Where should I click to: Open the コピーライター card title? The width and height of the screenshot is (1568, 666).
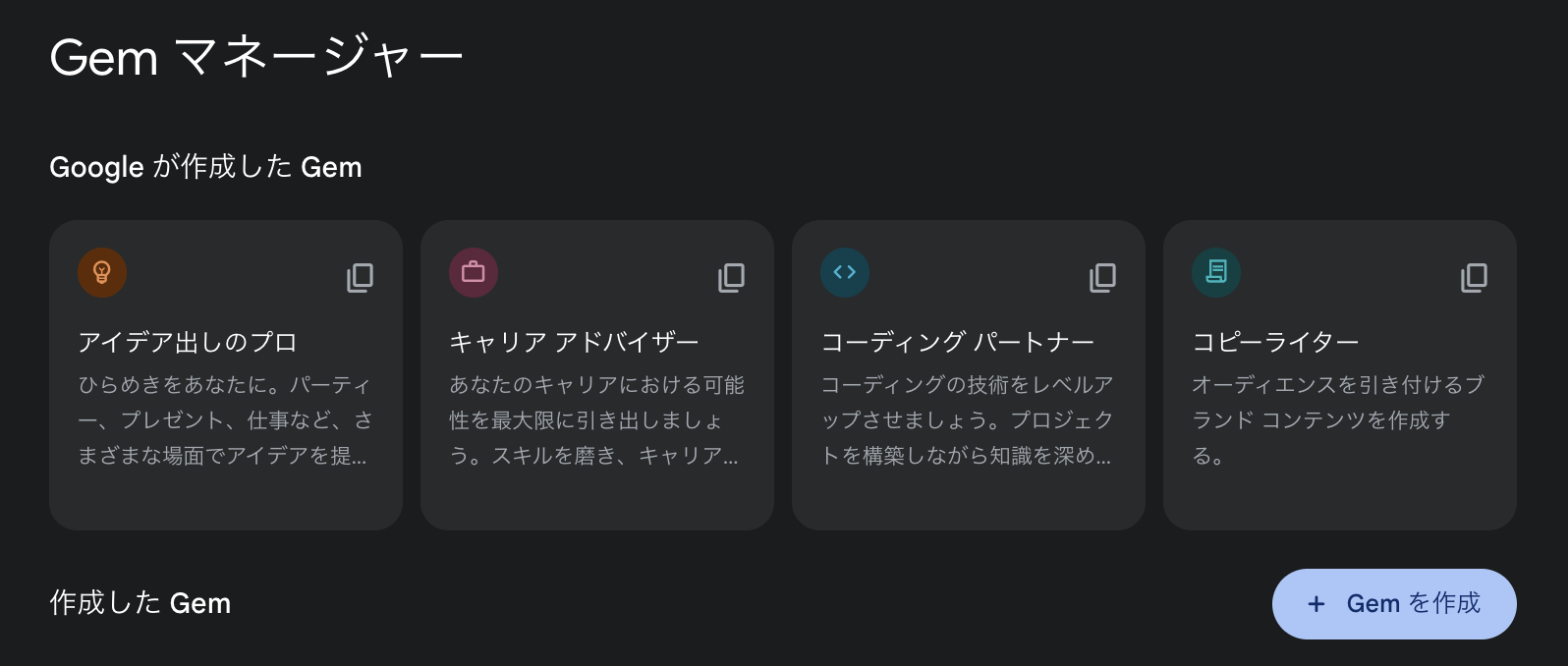point(1275,342)
